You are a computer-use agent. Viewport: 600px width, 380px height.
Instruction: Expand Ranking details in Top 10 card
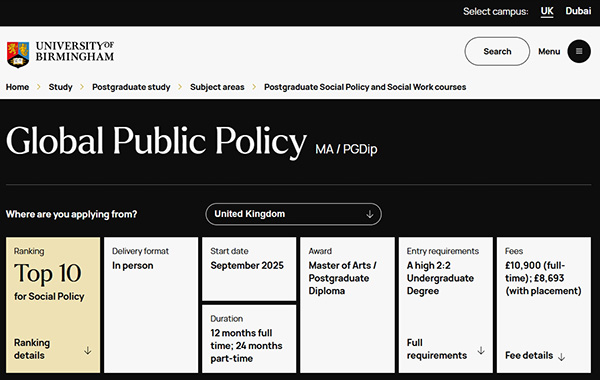click(x=32, y=349)
